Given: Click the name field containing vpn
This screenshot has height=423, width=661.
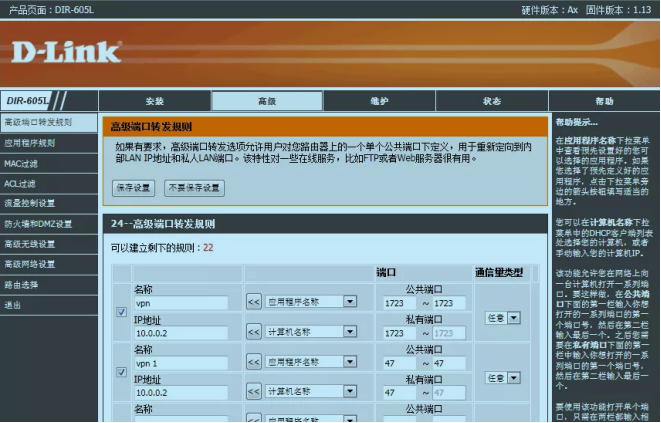Looking at the screenshot, I should 181,303.
